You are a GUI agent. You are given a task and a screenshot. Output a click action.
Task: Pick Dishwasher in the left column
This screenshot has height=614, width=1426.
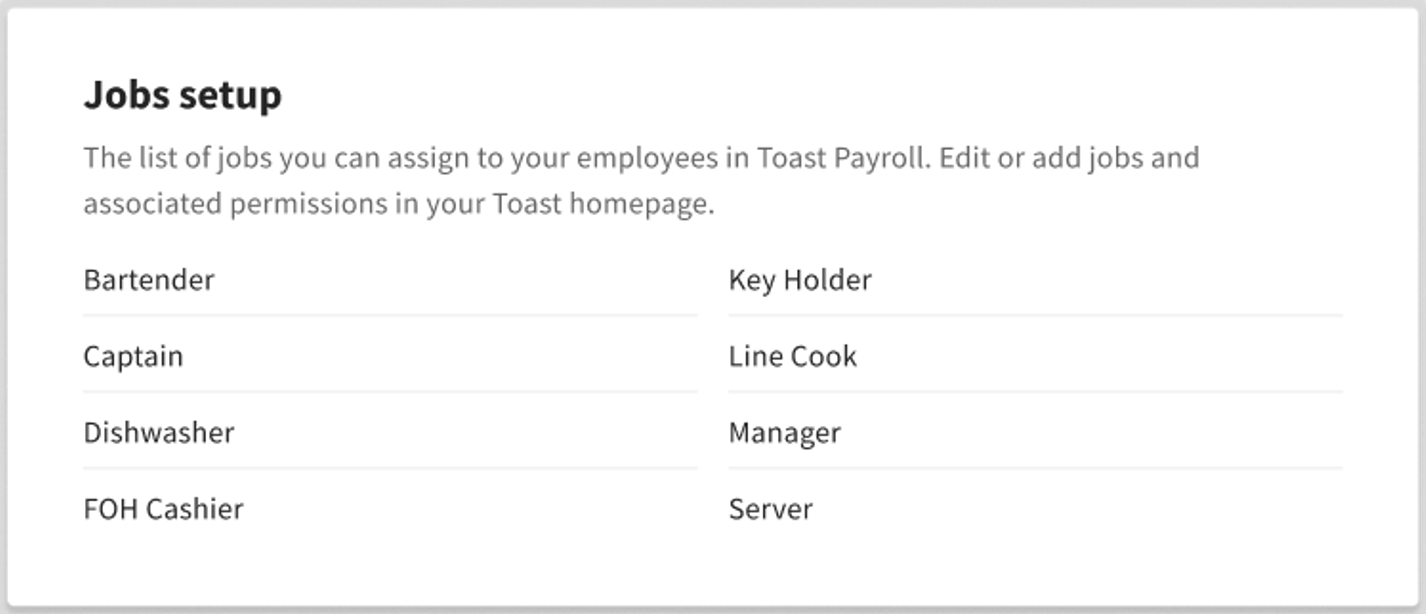[x=160, y=432]
